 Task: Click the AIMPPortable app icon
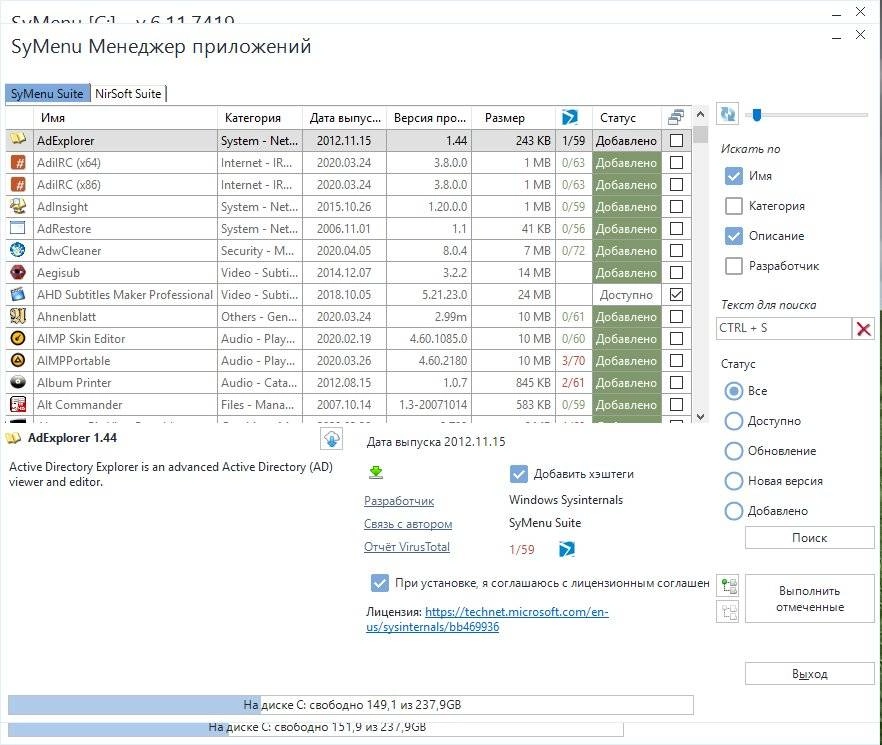[x=18, y=360]
